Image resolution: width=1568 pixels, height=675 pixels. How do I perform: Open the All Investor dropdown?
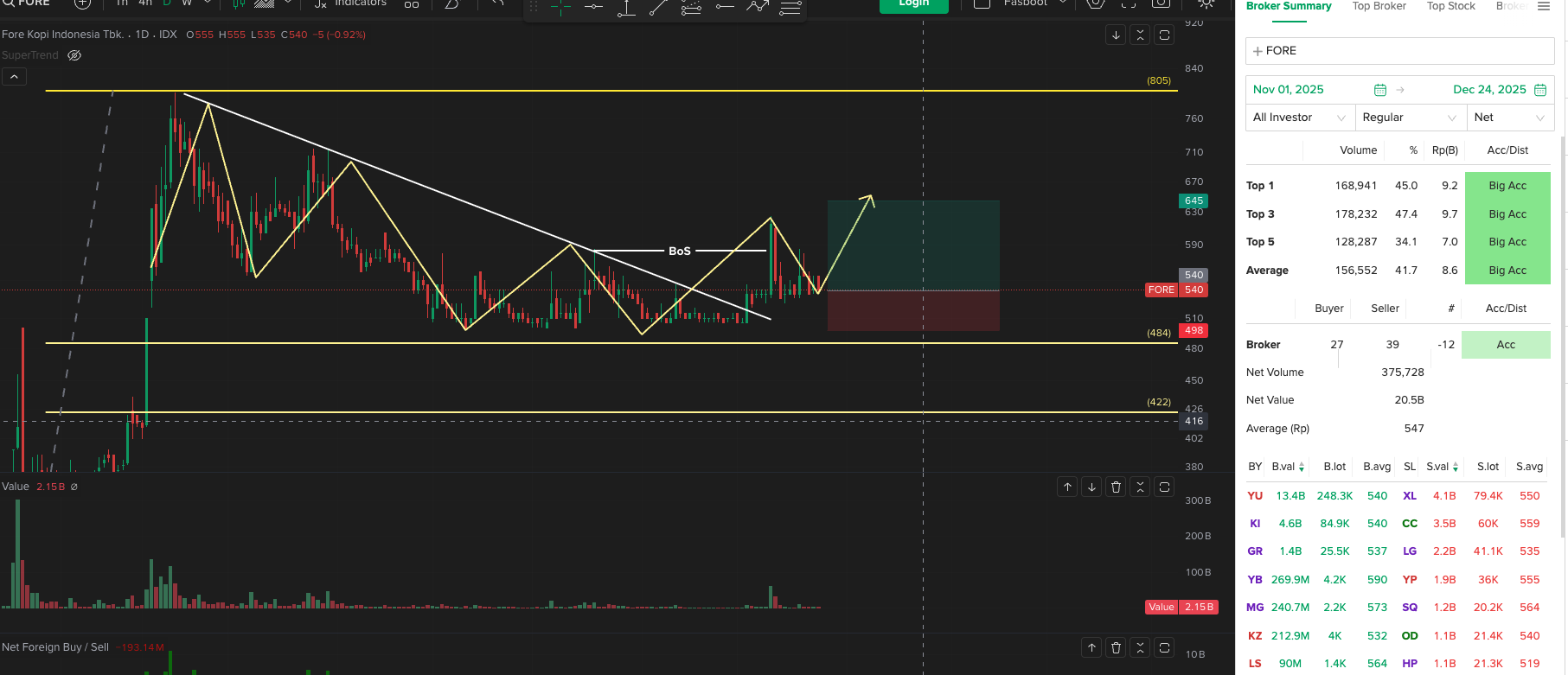[x=1300, y=118]
